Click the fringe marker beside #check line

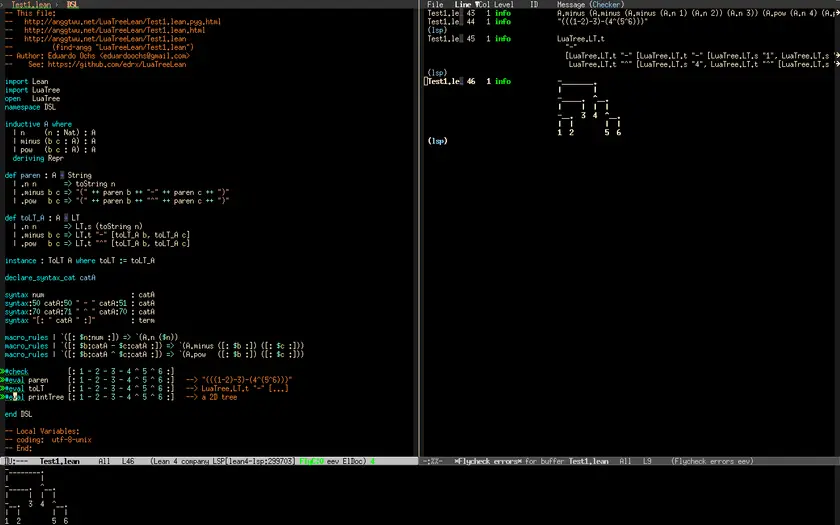[3, 372]
